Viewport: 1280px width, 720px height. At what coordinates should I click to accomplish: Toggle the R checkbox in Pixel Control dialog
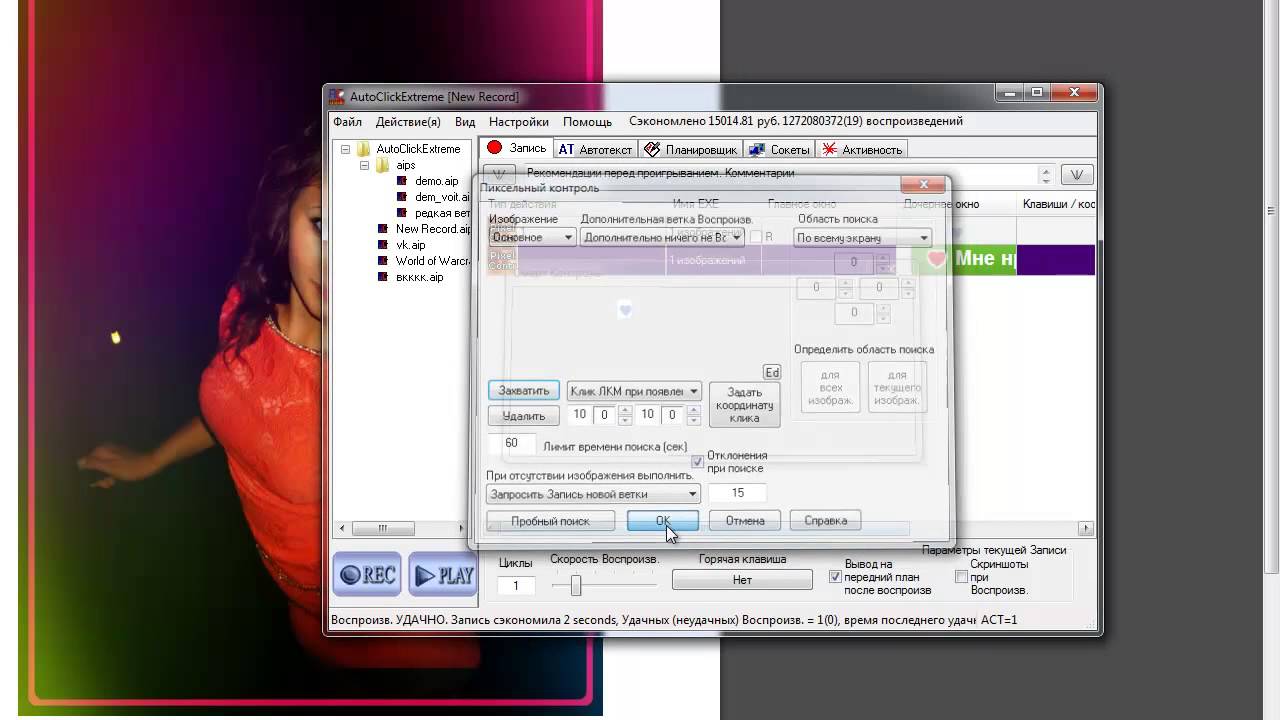pos(757,237)
